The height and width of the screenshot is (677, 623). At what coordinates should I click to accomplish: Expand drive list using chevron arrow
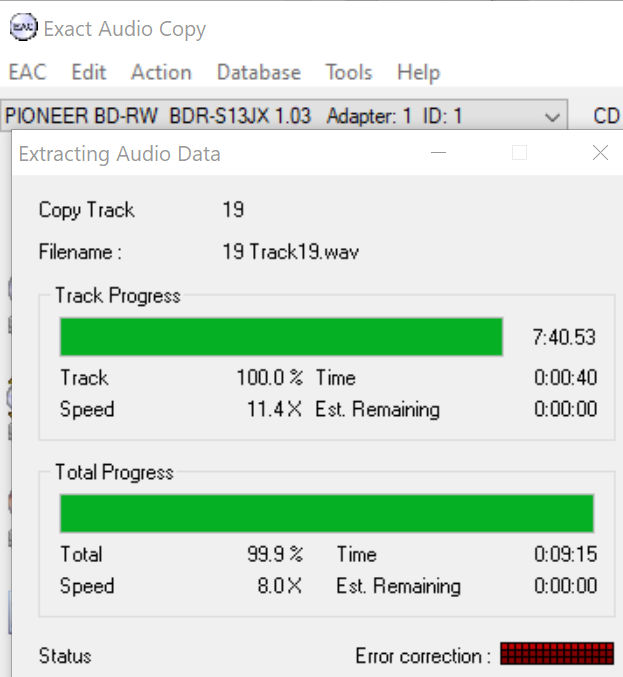(x=552, y=117)
